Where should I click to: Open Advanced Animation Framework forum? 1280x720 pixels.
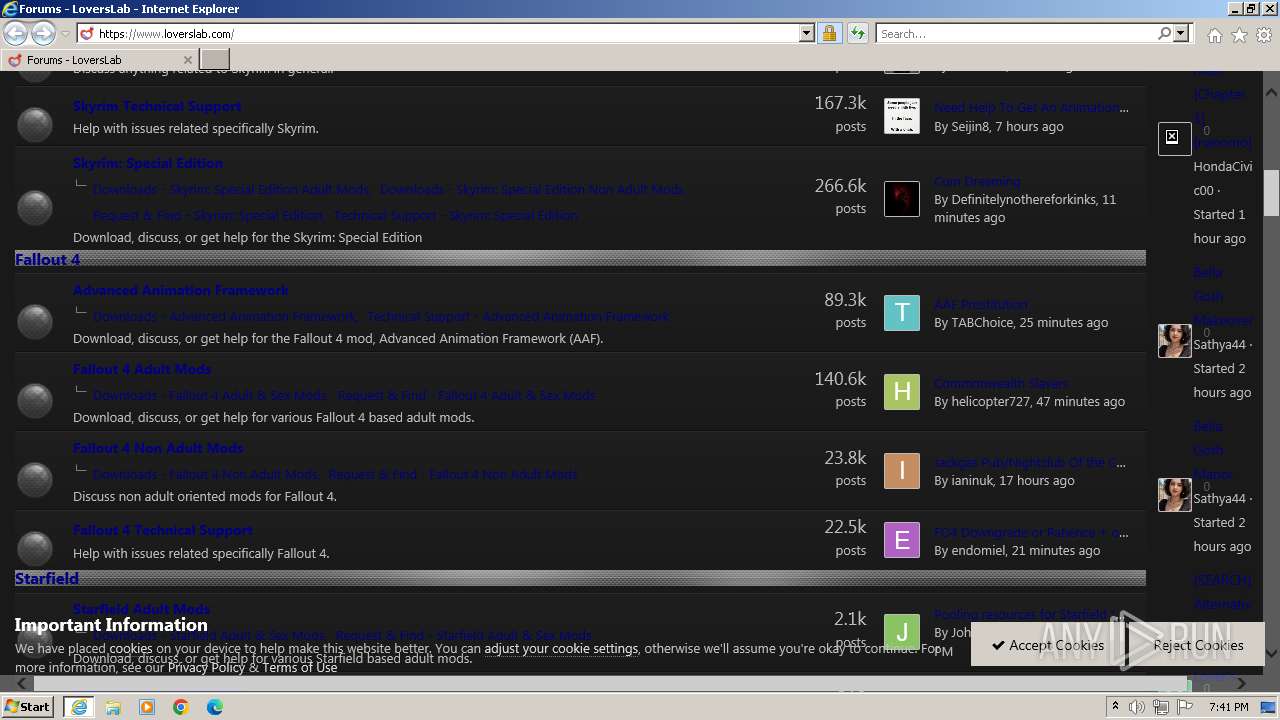coord(181,290)
